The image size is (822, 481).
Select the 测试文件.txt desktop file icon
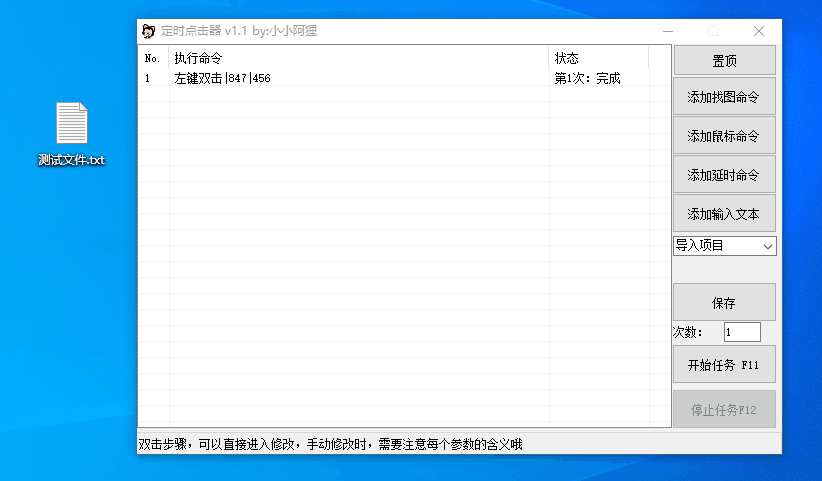[x=72, y=124]
